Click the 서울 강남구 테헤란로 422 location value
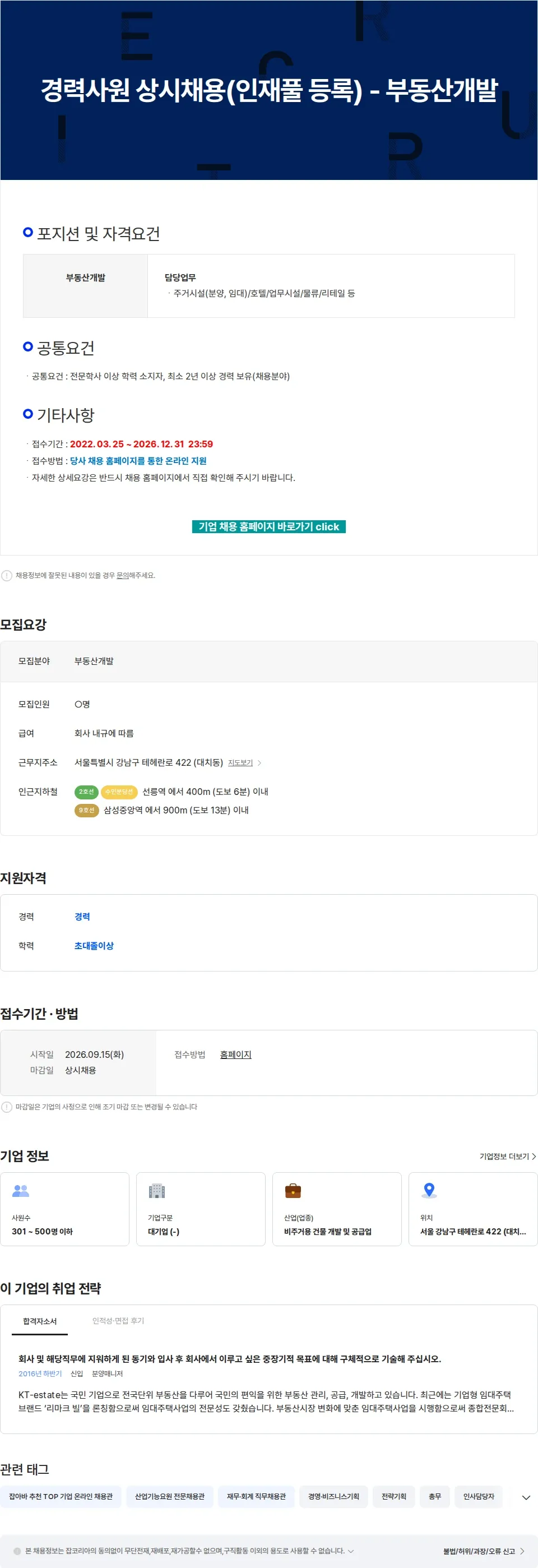 (473, 1231)
